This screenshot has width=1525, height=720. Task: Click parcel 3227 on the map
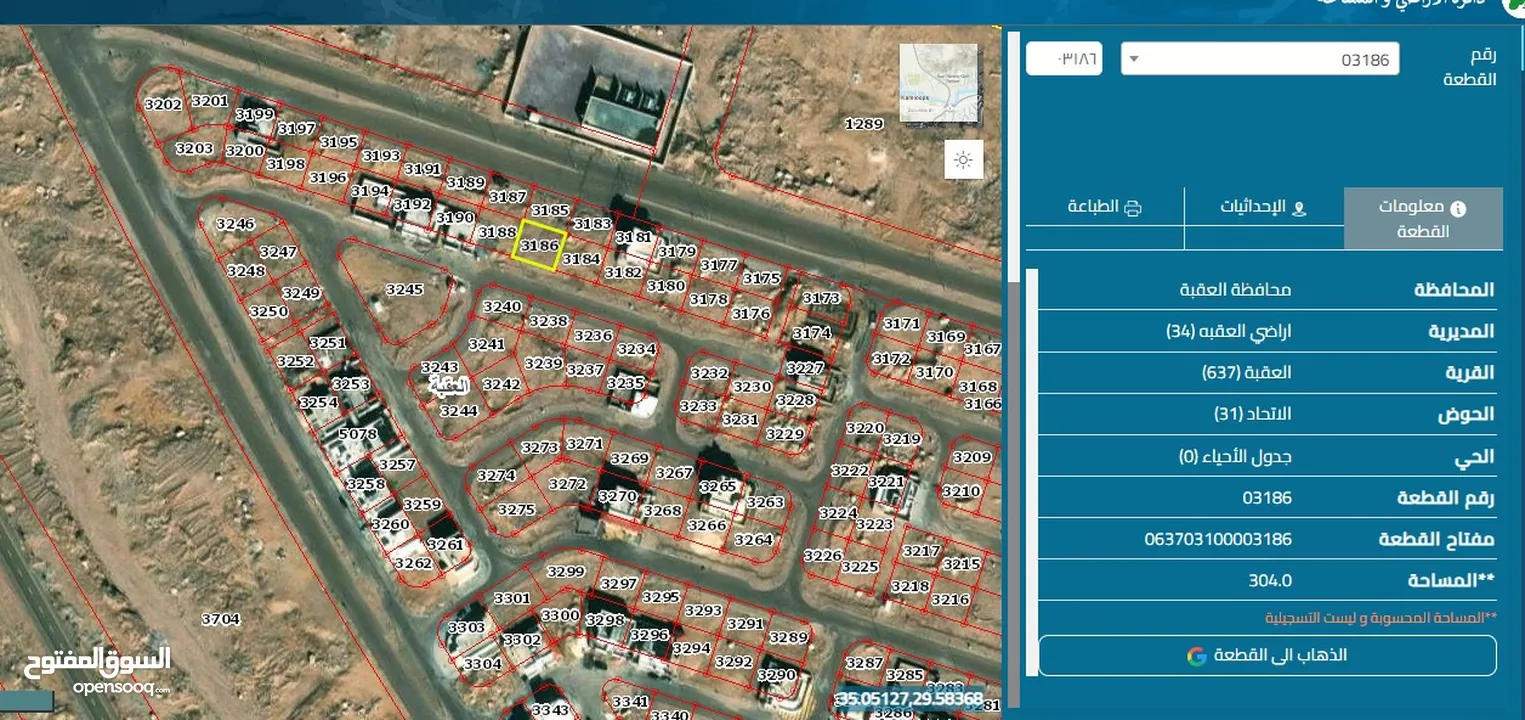click(805, 368)
